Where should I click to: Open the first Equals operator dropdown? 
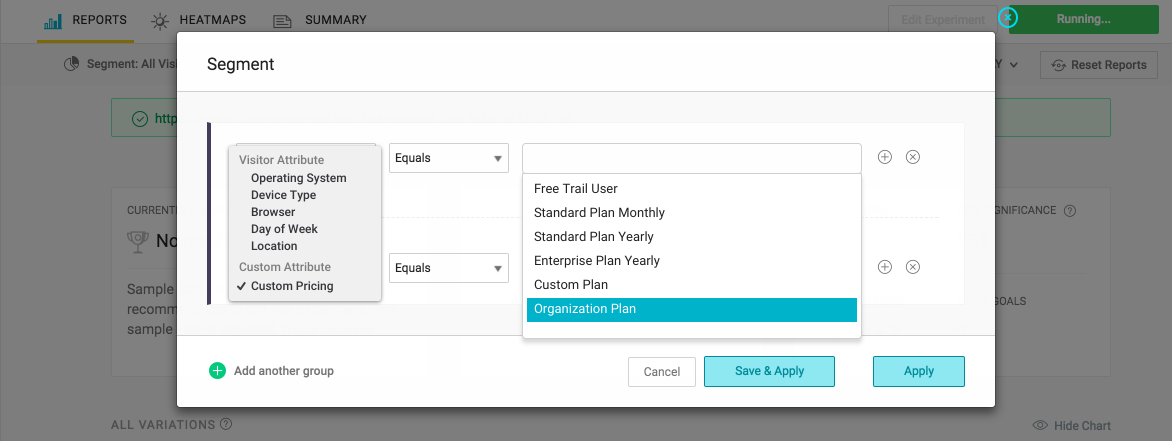coord(448,158)
